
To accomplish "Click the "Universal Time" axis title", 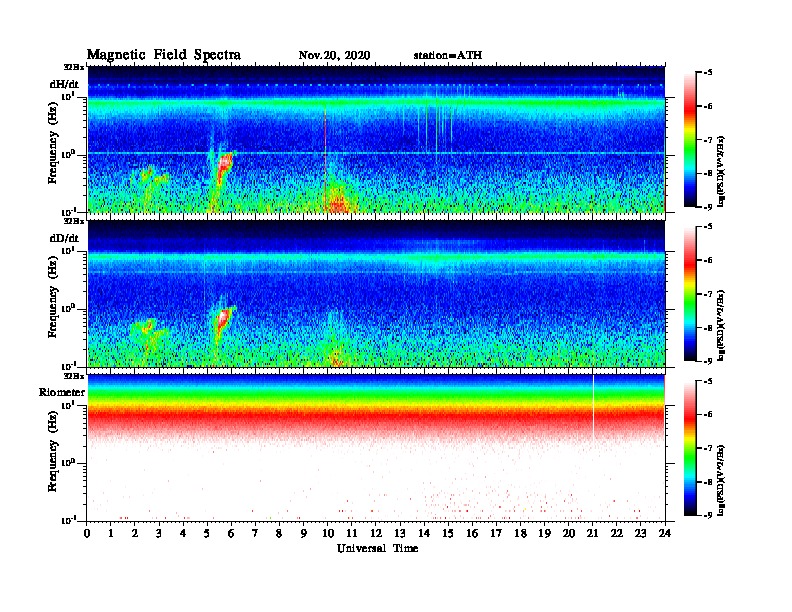I will [377, 548].
